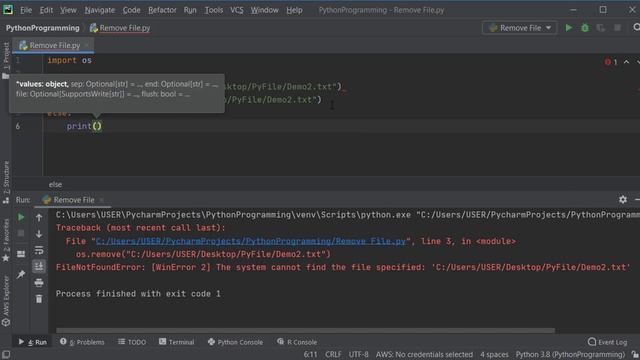The image size is (640, 360).
Task: Stop the running process in toolbar
Action: pos(618,28)
